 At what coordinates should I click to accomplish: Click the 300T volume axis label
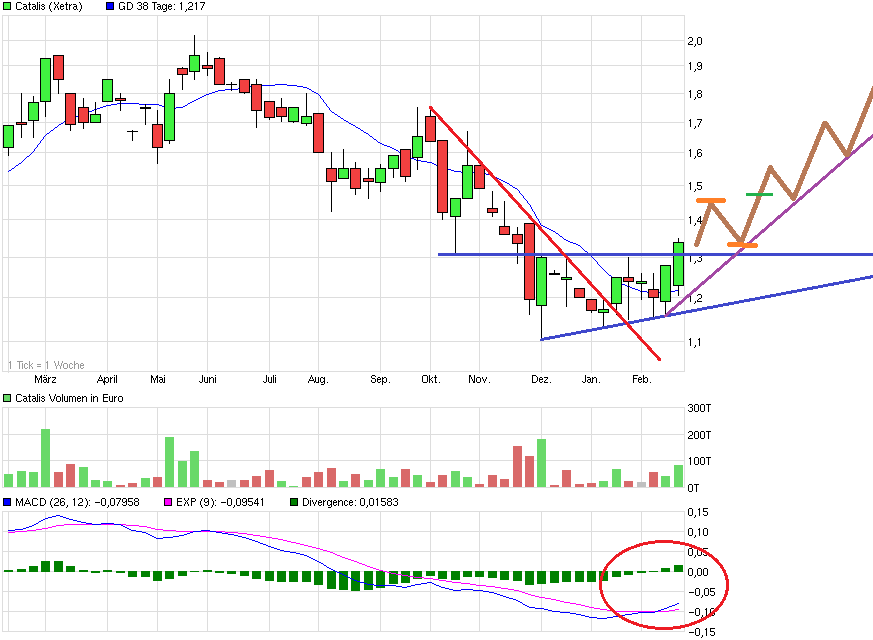[700, 409]
